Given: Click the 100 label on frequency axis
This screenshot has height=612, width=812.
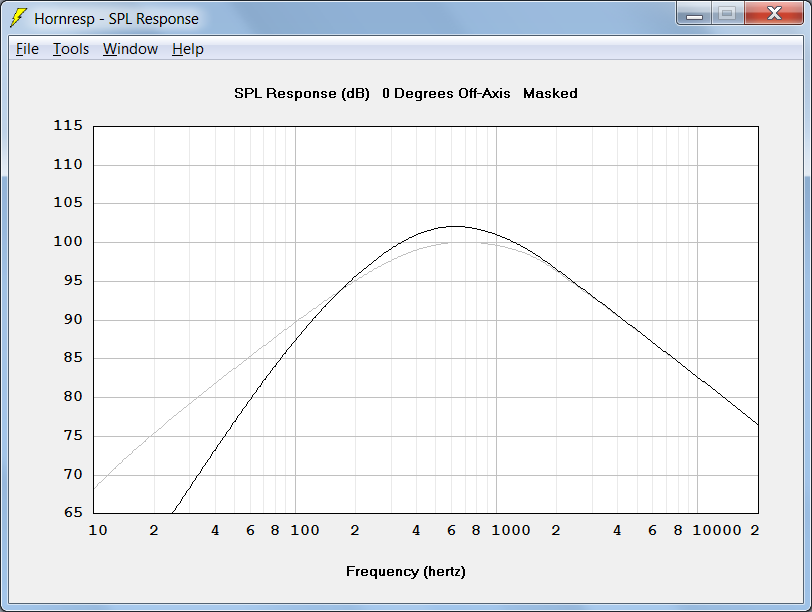Looking at the screenshot, I should pyautogui.click(x=305, y=530).
